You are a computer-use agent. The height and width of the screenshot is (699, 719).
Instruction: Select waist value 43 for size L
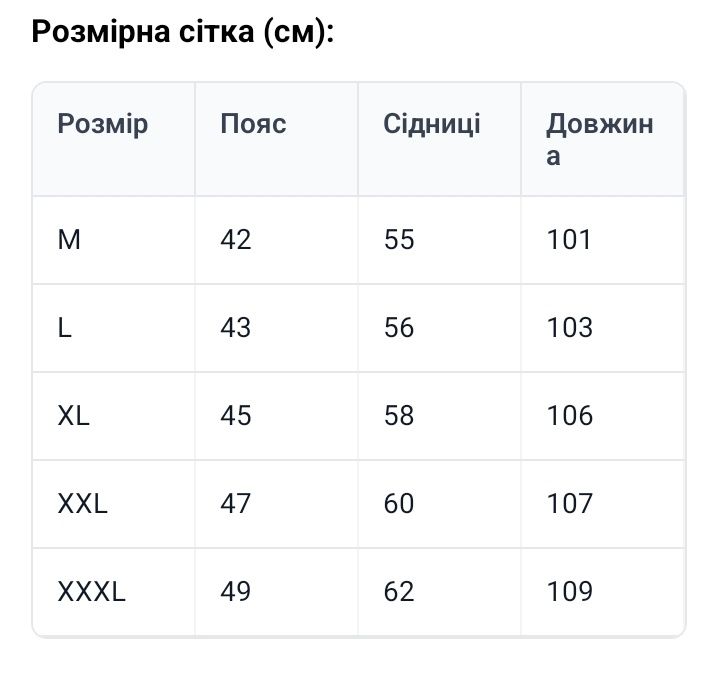click(236, 328)
